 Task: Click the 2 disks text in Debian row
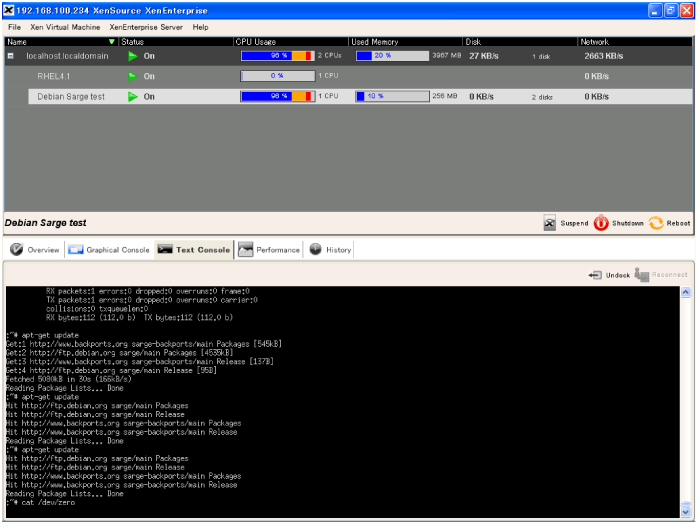[542, 97]
